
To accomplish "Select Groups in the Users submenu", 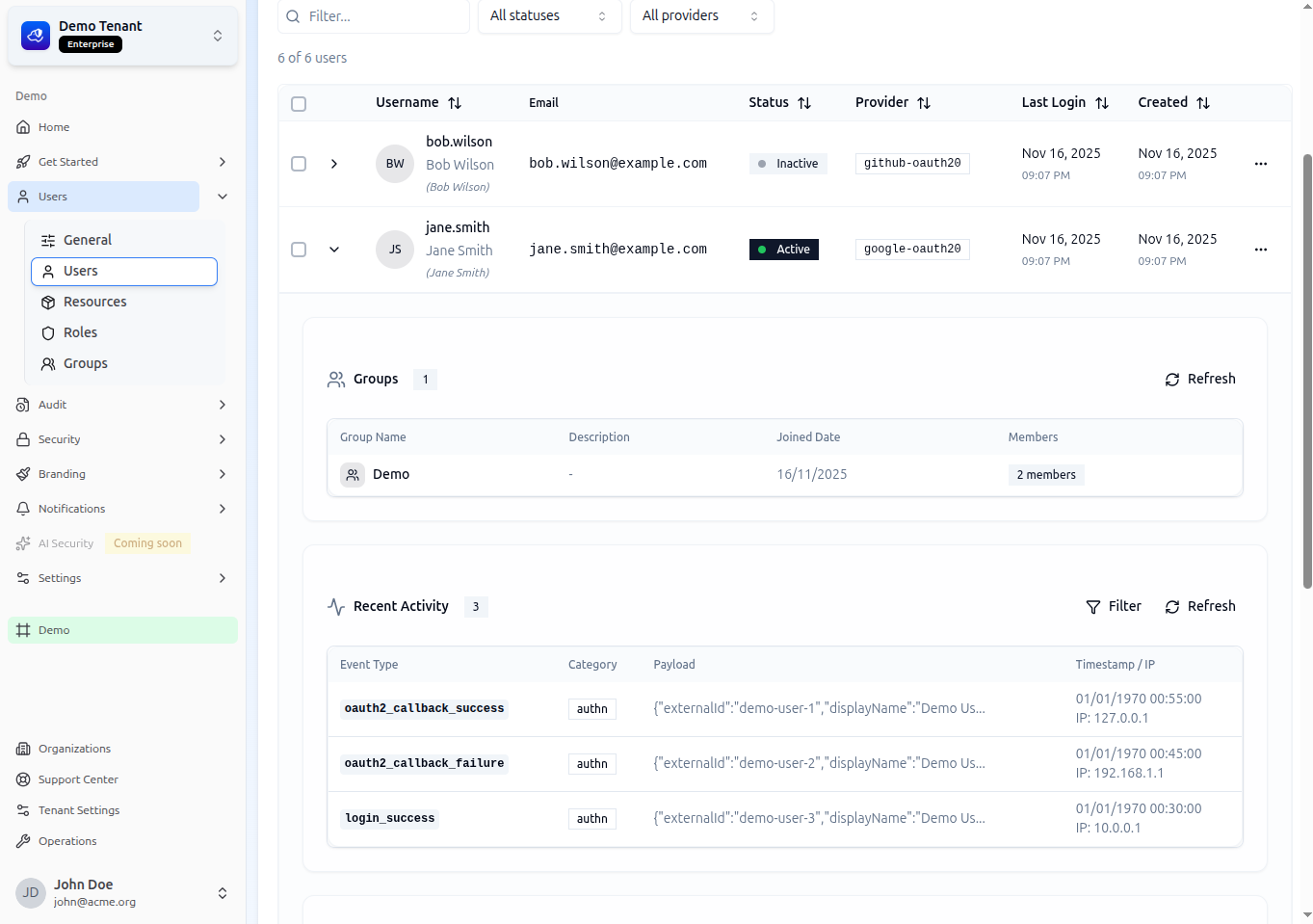I will 86,364.
